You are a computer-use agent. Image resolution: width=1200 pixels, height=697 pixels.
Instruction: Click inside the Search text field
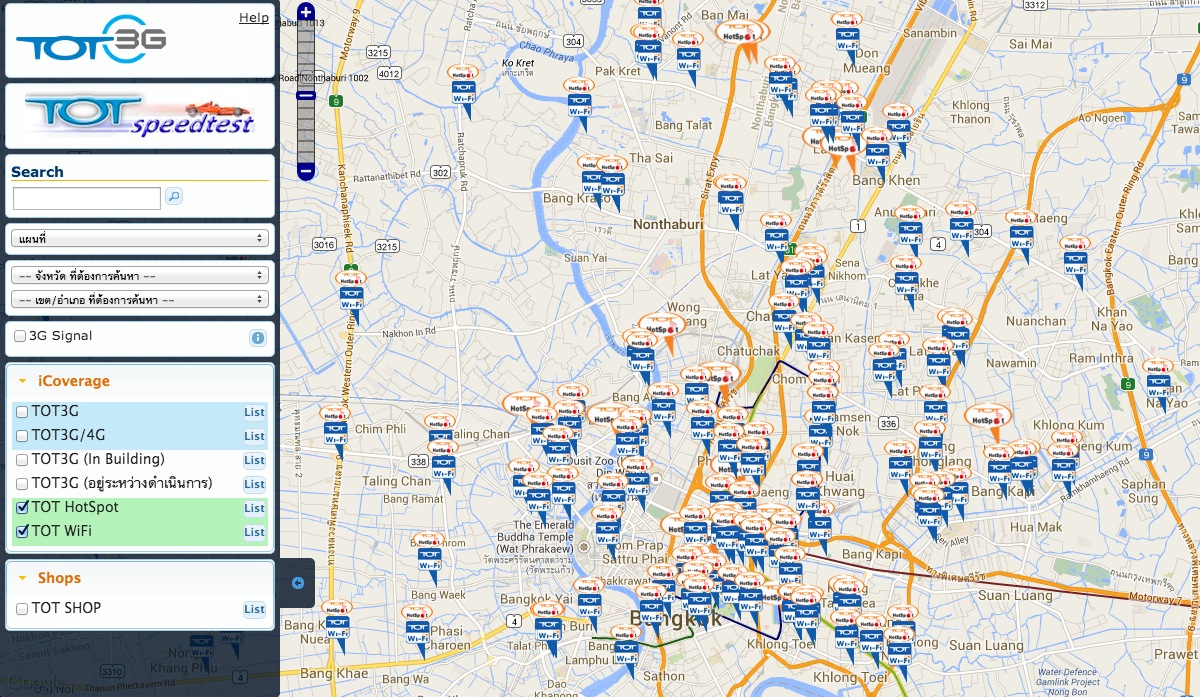tap(87, 198)
